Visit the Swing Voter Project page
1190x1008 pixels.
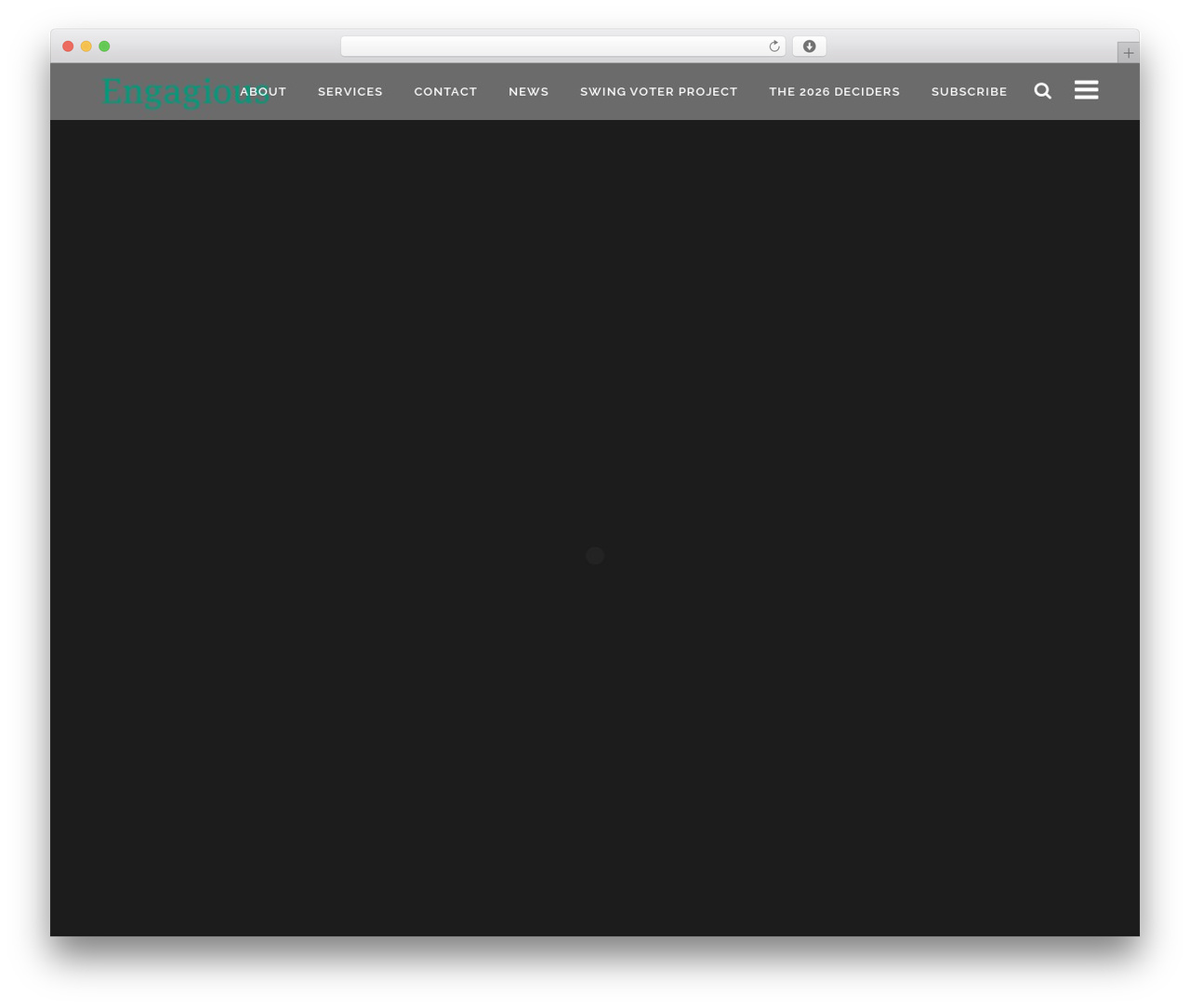coord(659,91)
